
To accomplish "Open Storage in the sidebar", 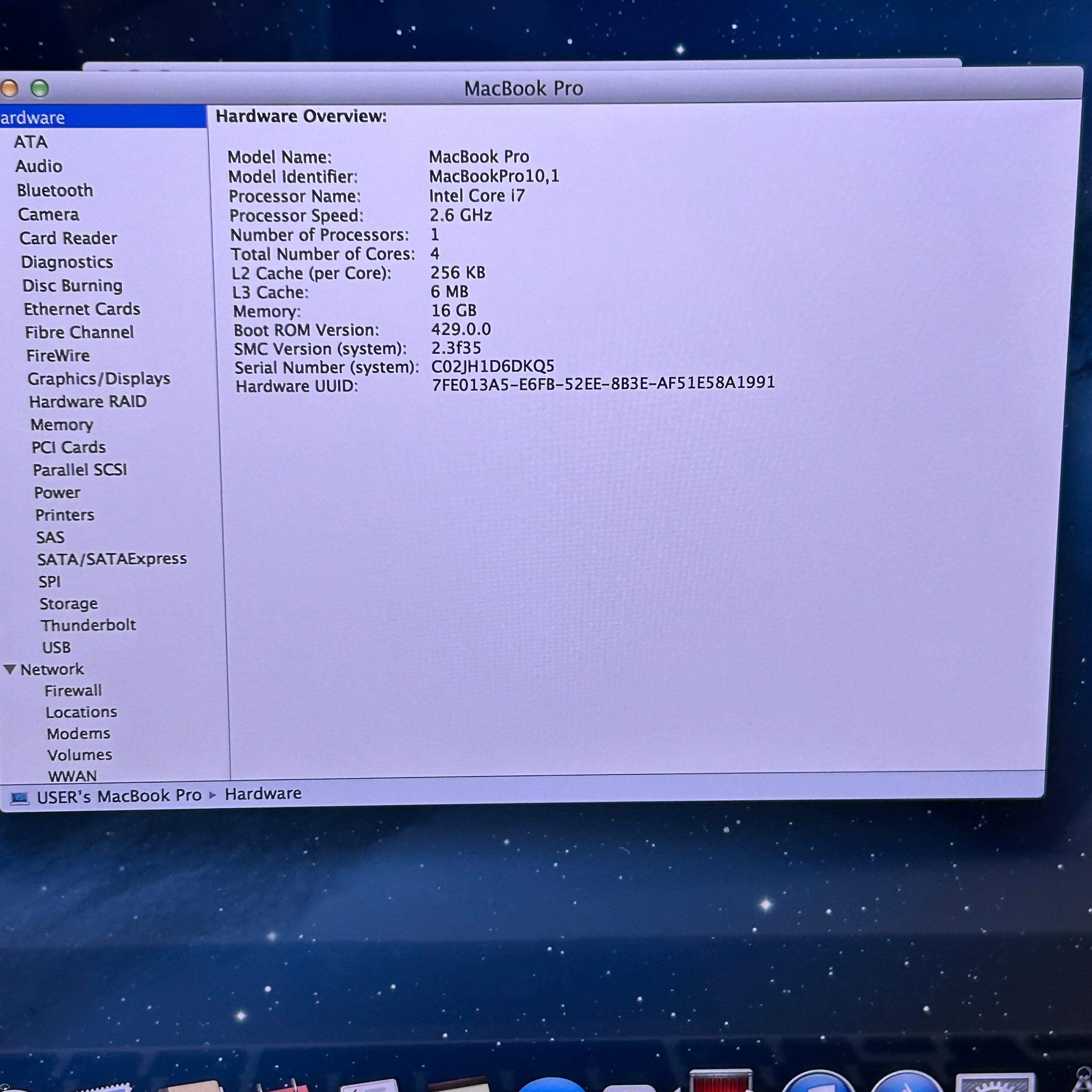I will click(68, 604).
